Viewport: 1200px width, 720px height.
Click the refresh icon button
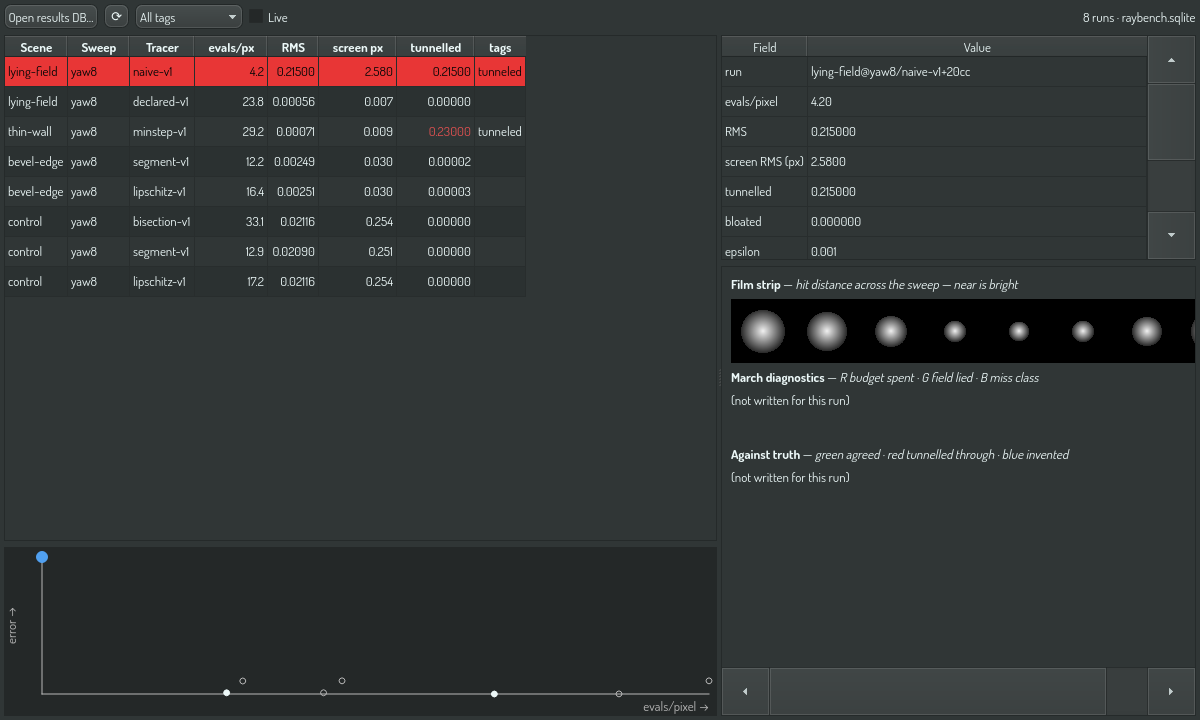coord(117,17)
